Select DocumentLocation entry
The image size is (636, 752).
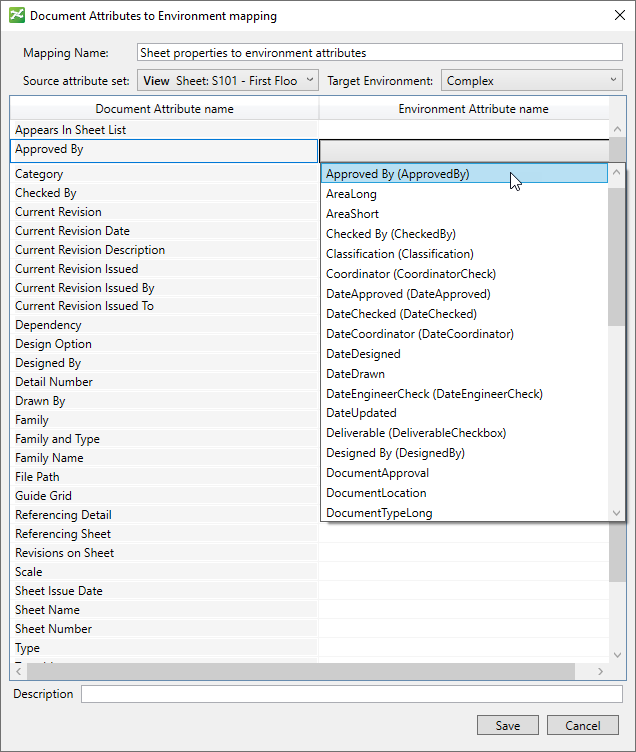[x=464, y=493]
